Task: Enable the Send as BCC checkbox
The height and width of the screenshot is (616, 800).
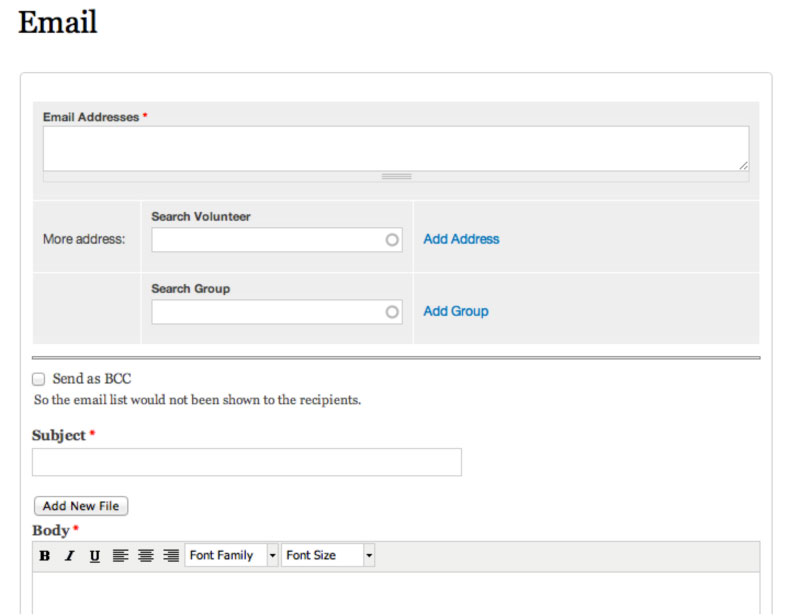Action: point(38,379)
